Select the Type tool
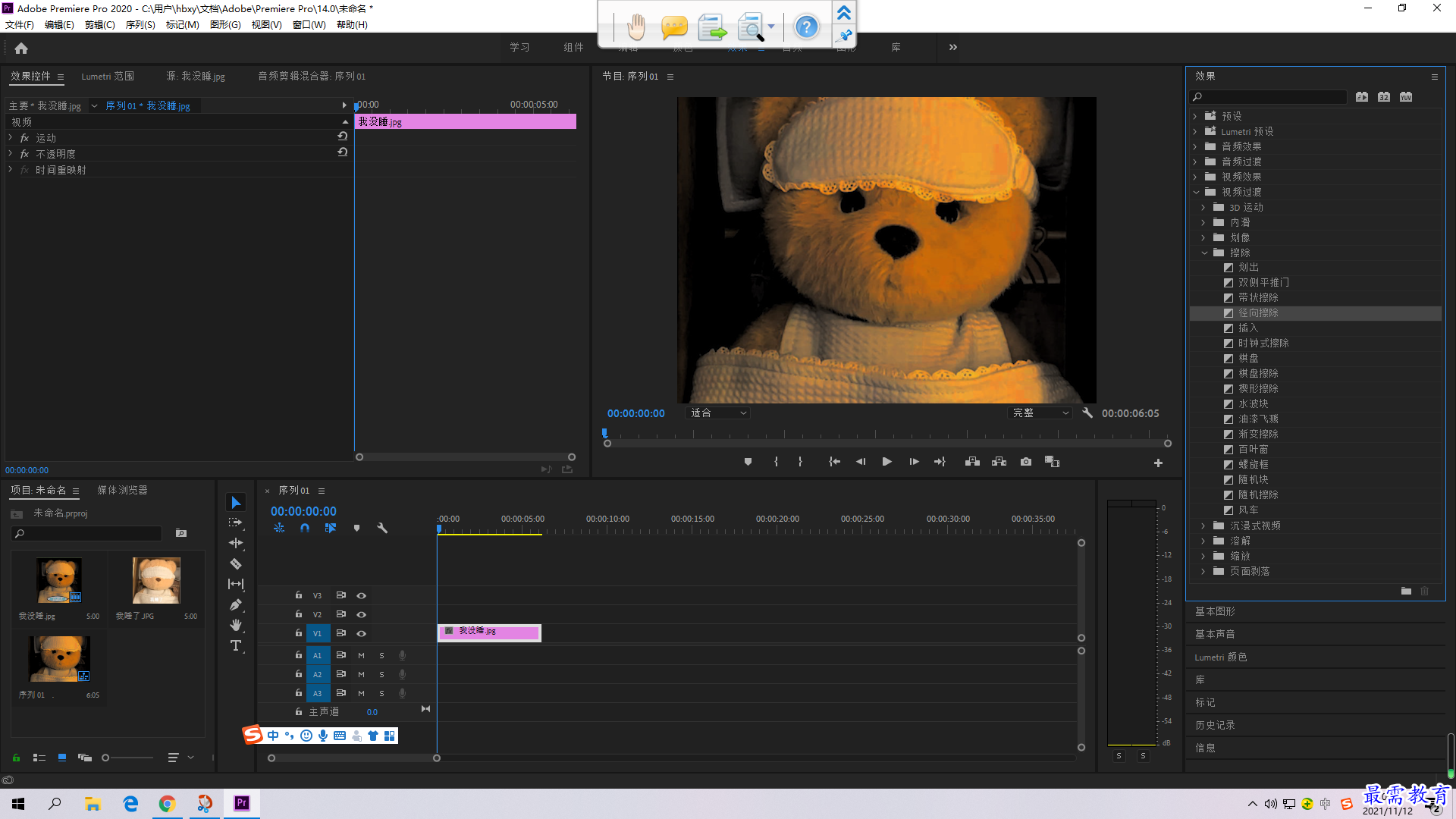The height and width of the screenshot is (819, 1456). (236, 645)
